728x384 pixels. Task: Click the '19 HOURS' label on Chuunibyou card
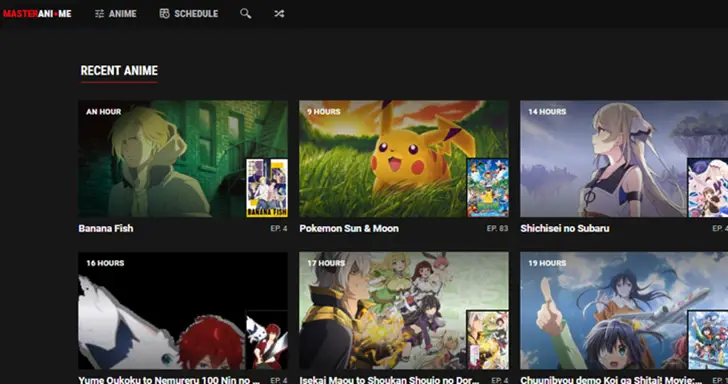point(547,263)
